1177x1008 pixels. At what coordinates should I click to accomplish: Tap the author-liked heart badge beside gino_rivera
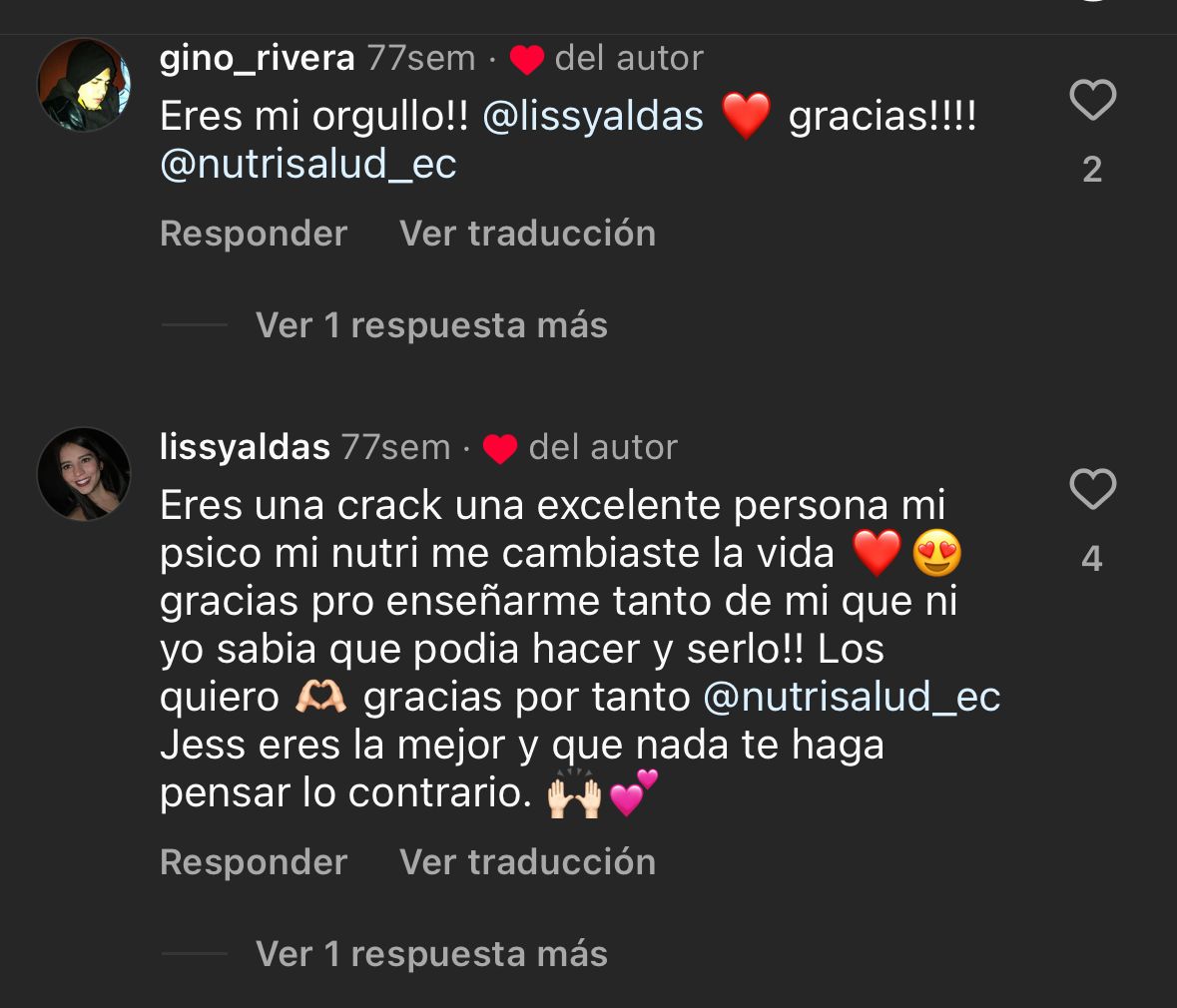point(526,61)
